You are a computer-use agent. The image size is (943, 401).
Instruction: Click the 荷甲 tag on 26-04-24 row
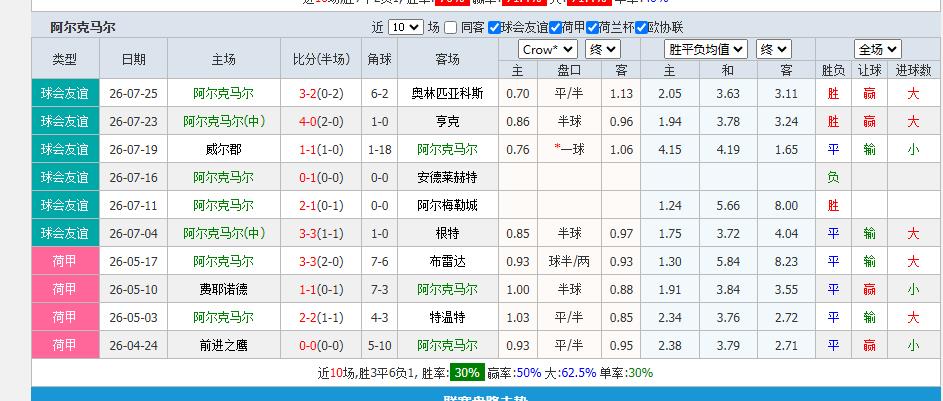click(65, 346)
